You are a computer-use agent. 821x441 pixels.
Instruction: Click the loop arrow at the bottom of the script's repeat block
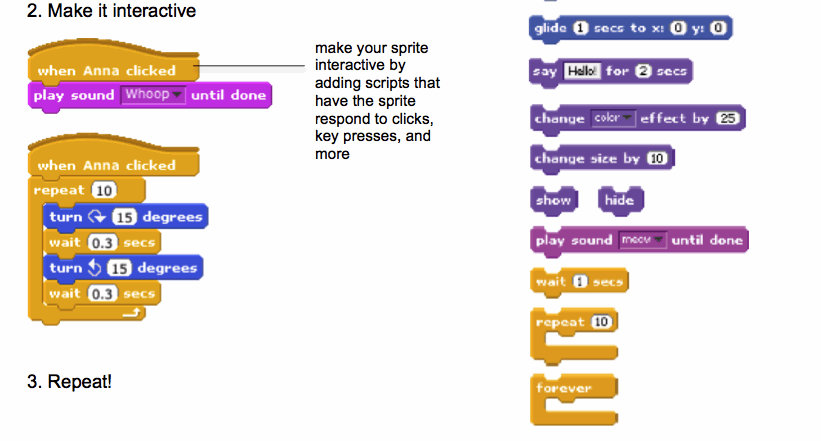coord(129,314)
